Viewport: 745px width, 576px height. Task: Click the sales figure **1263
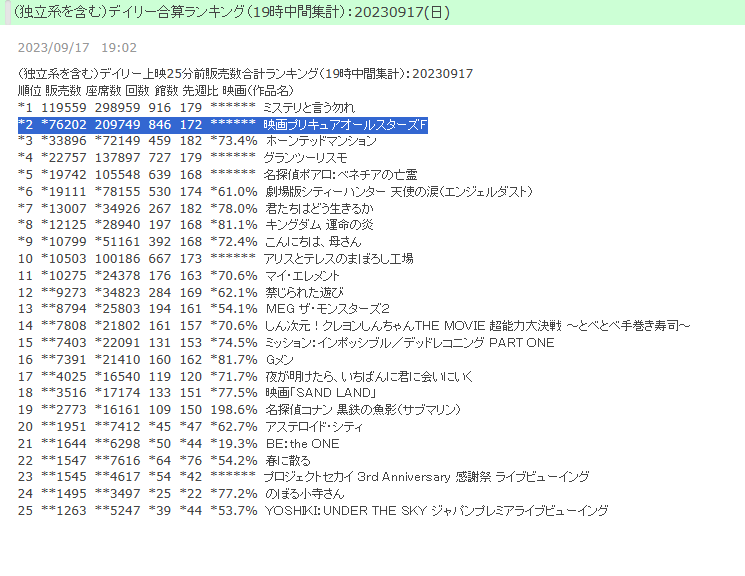point(64,510)
